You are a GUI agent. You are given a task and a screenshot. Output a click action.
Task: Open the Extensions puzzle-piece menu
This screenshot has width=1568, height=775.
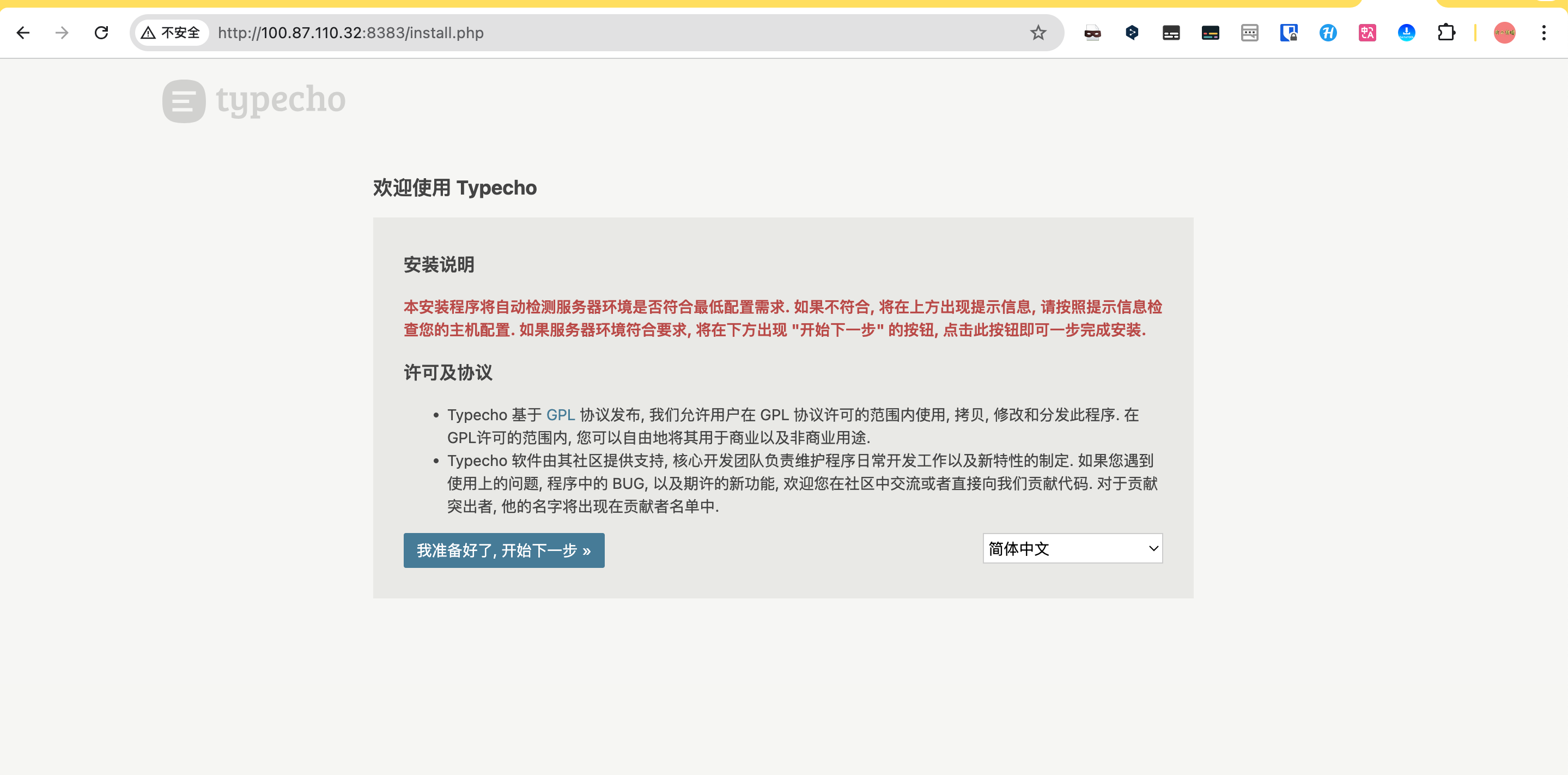pos(1445,33)
